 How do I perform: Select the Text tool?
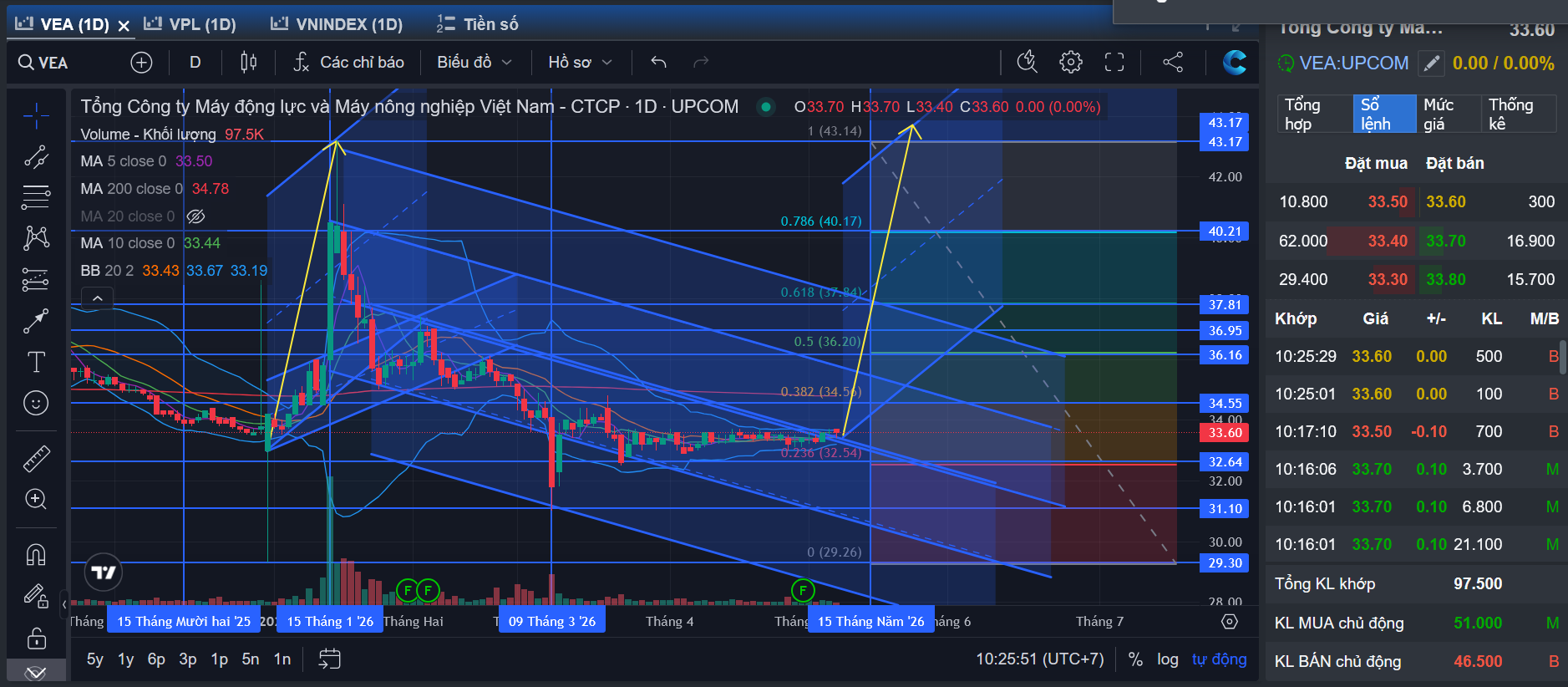pos(36,362)
